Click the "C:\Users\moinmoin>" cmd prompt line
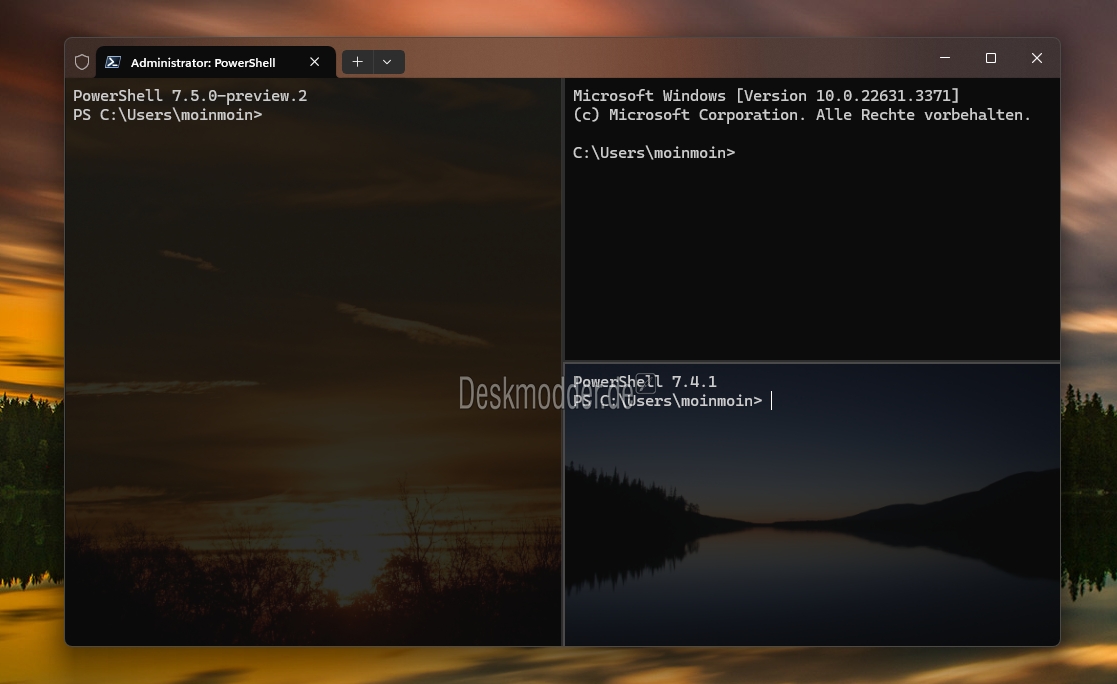 click(x=654, y=152)
